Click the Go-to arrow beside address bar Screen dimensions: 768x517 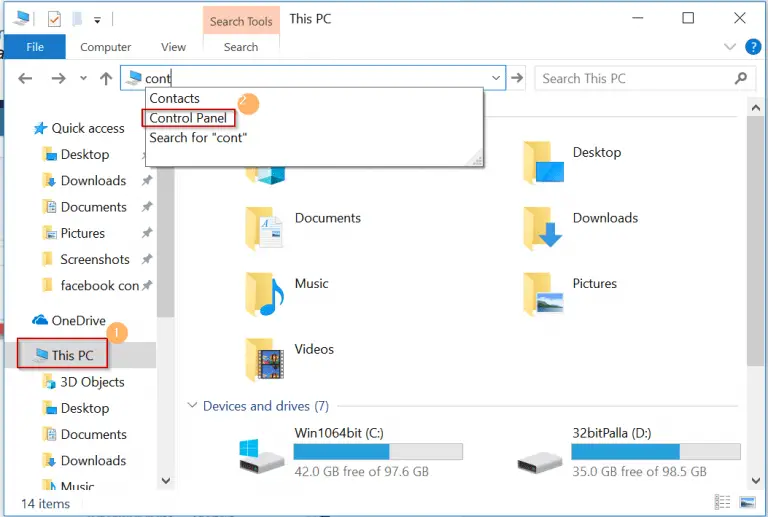coord(517,78)
